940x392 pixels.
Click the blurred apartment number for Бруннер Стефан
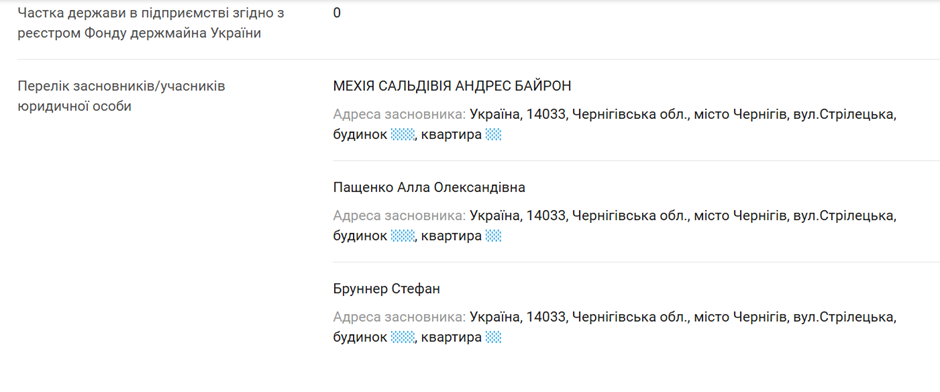[493, 337]
